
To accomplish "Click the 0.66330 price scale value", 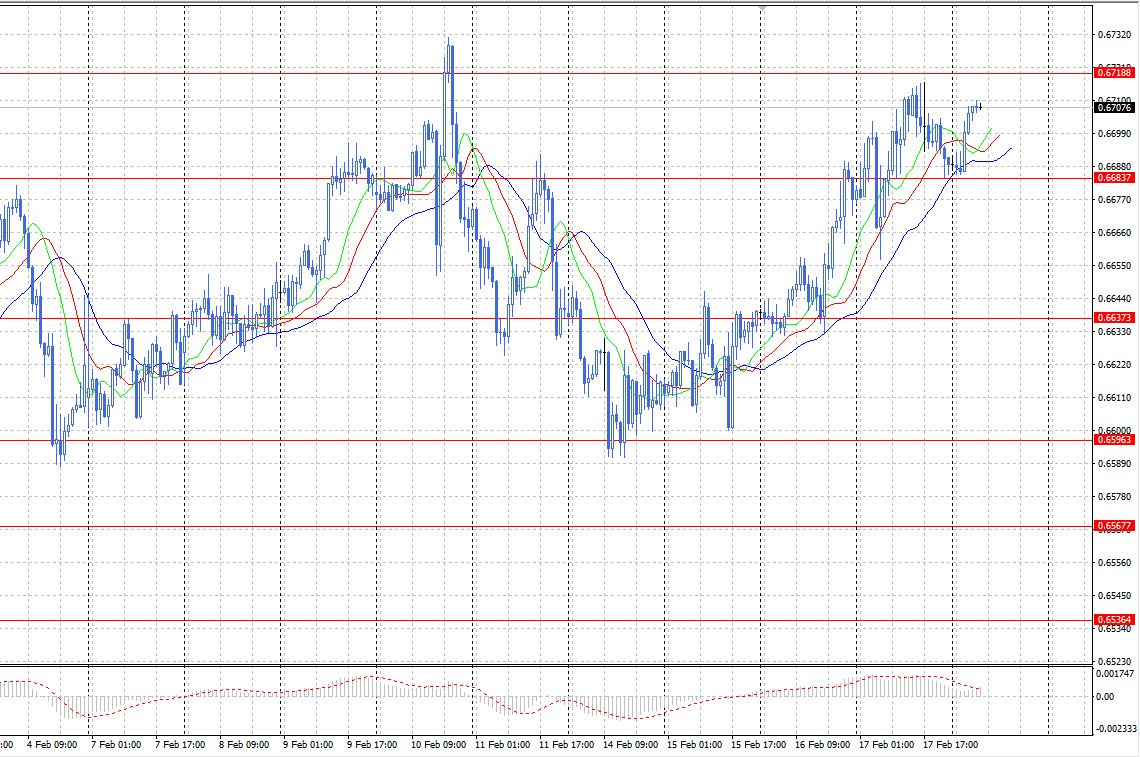I will 1114,332.
